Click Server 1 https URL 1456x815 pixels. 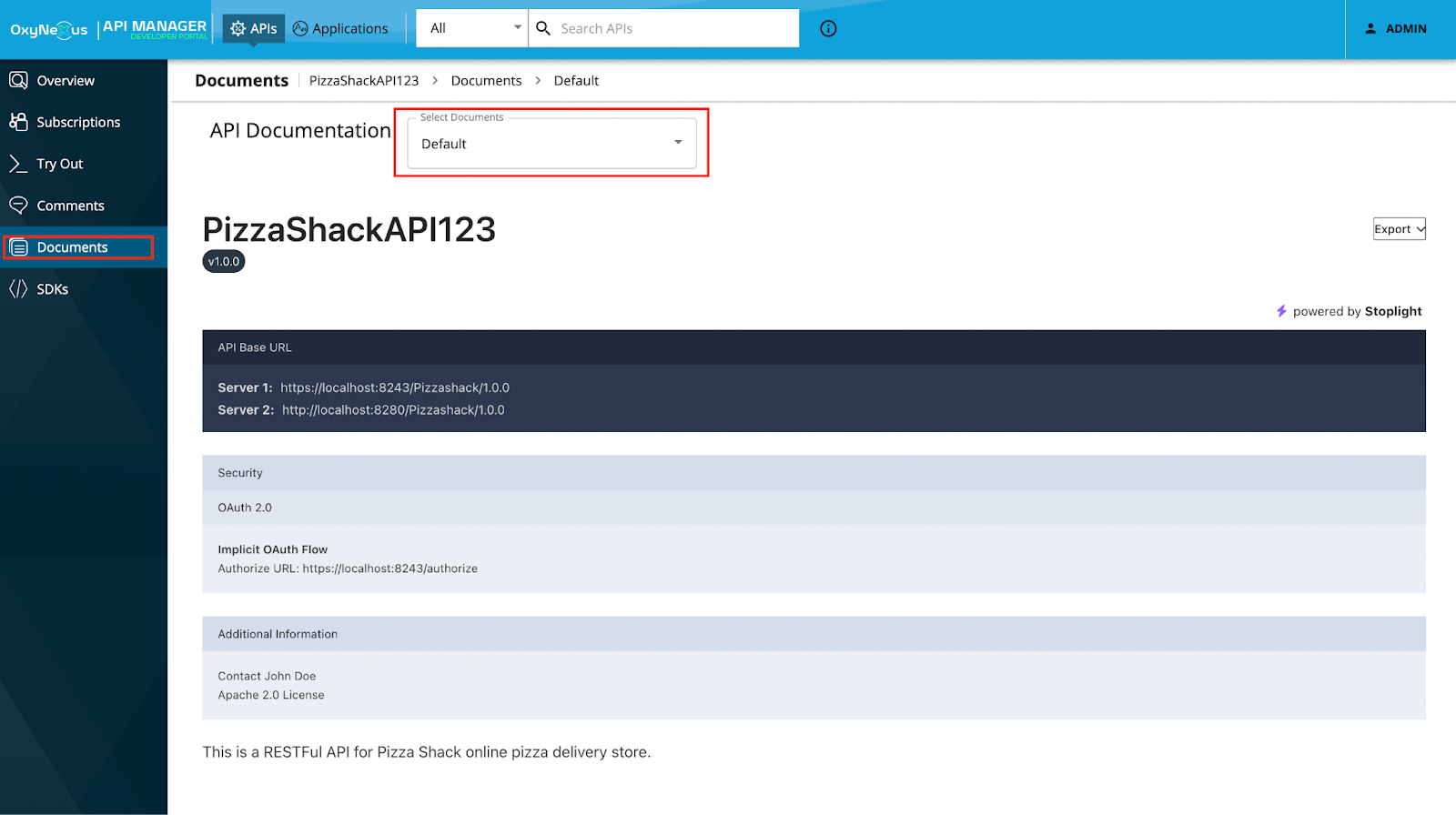point(395,387)
